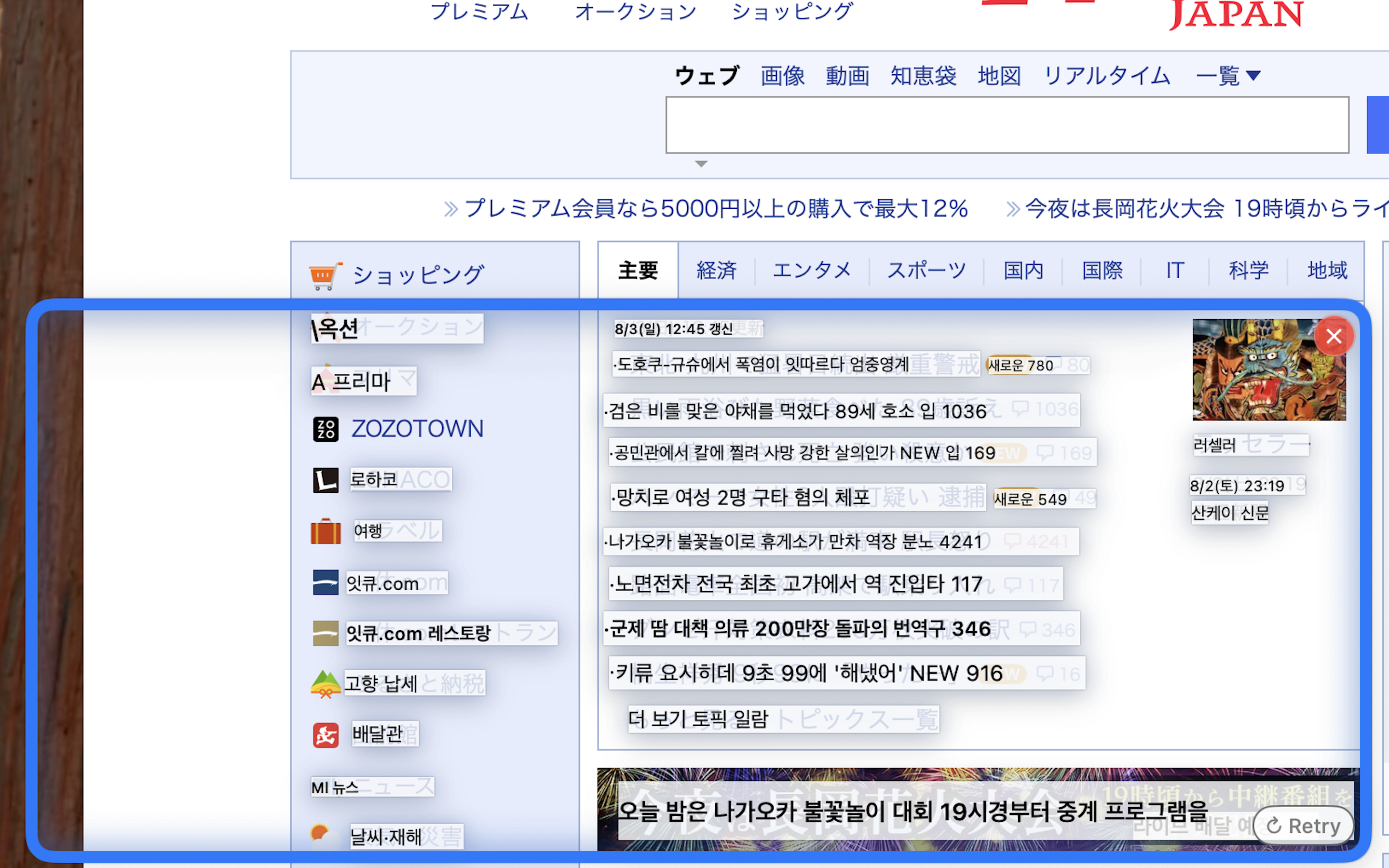
Task: Select the ウェブ search tab
Action: [707, 76]
